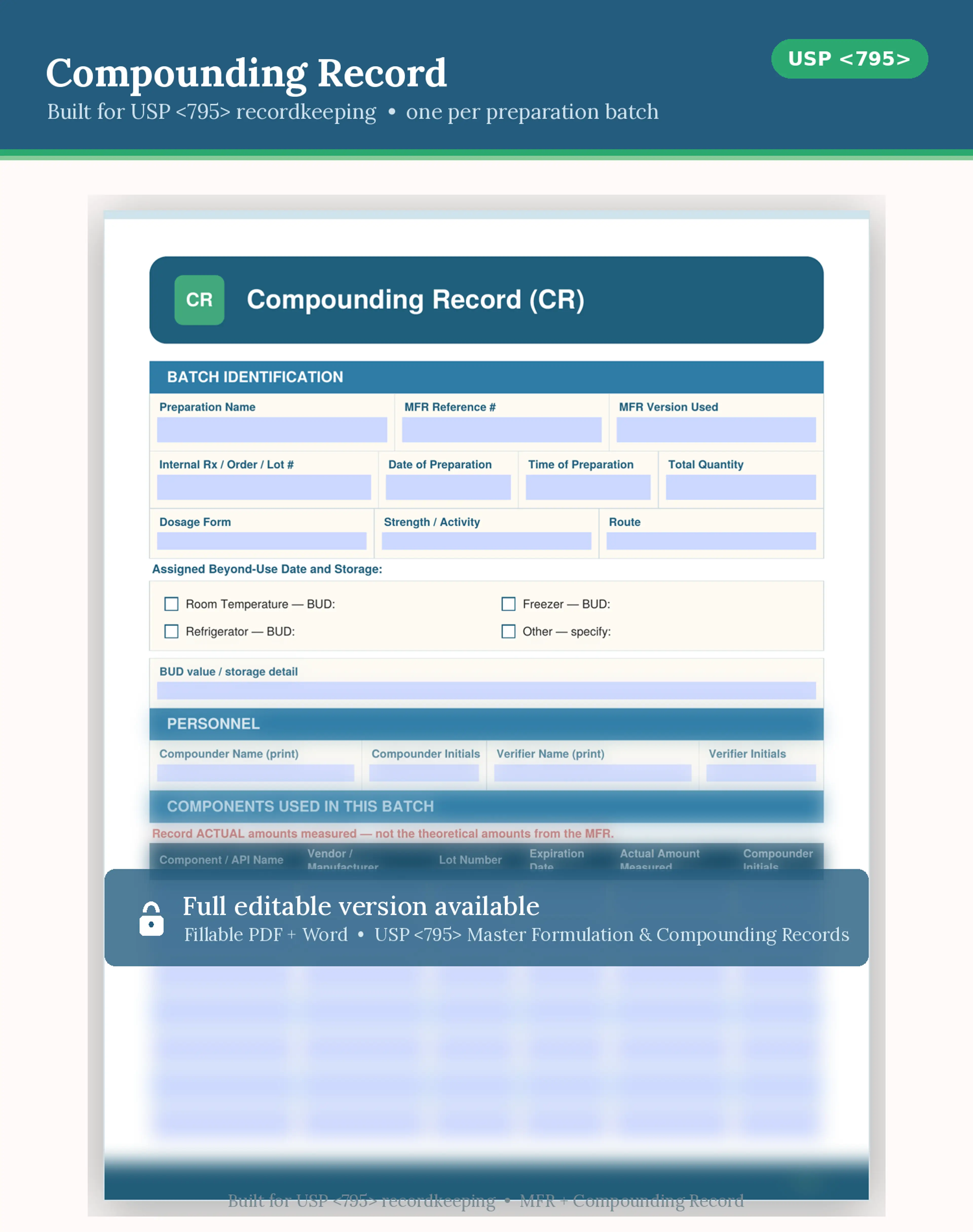Screen dimensions: 973x1232
Task: Click the Route input field
Action: (711, 541)
